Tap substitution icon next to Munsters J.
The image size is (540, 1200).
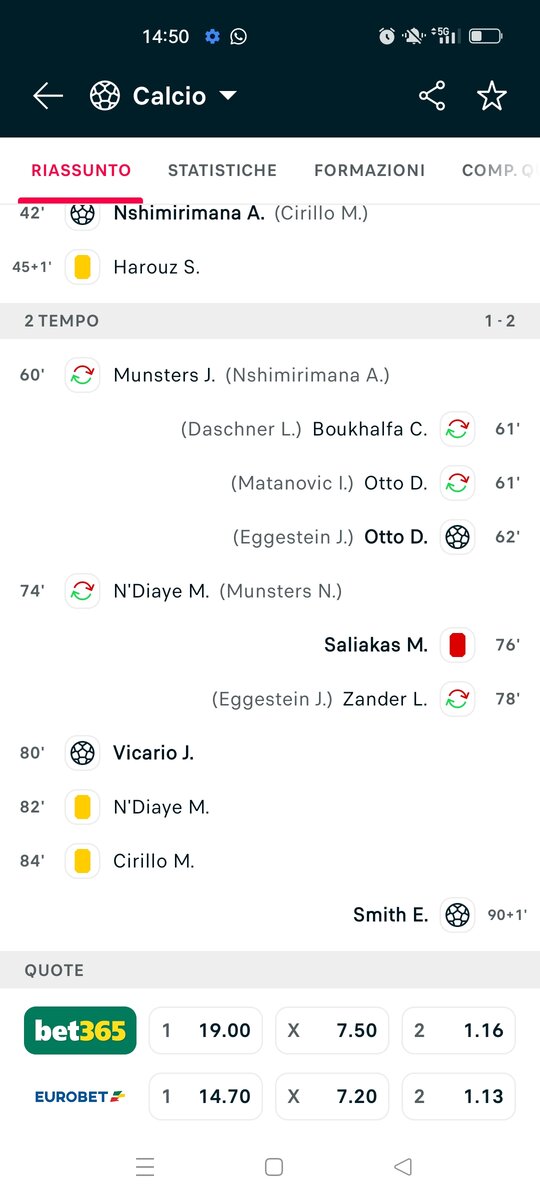tap(83, 375)
